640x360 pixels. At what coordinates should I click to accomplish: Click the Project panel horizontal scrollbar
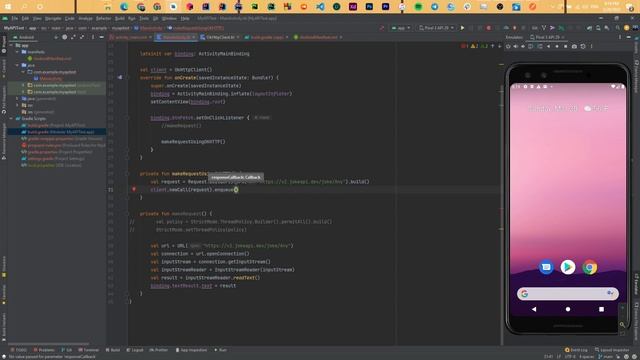tap(48, 344)
